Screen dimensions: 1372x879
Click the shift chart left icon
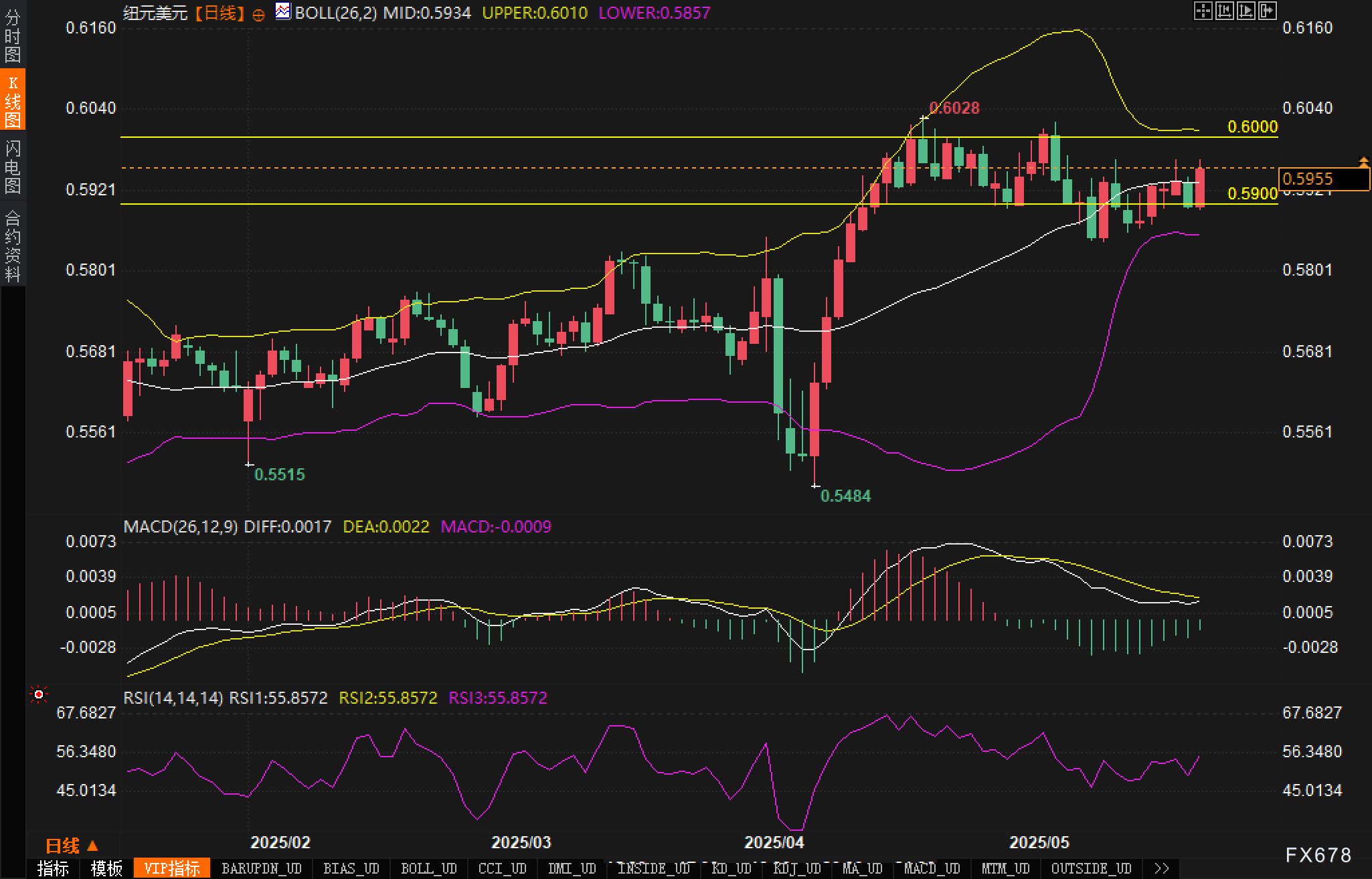(x=1224, y=11)
